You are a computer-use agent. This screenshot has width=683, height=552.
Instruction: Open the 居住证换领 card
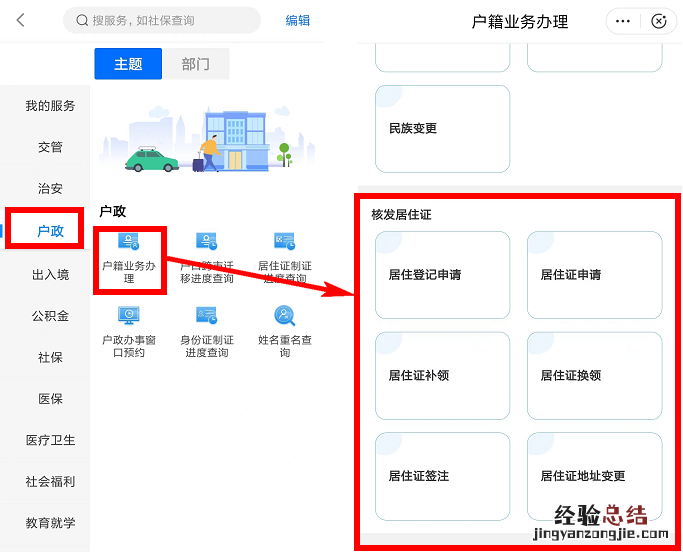(x=595, y=376)
